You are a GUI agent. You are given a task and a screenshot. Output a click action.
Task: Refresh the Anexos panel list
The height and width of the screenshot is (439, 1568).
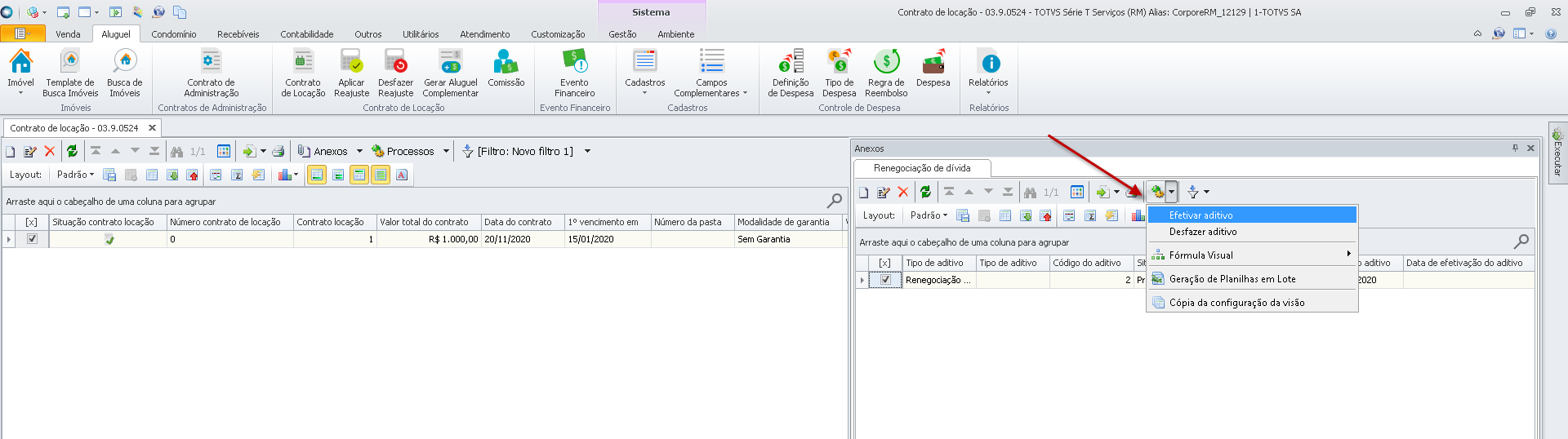[x=925, y=192]
